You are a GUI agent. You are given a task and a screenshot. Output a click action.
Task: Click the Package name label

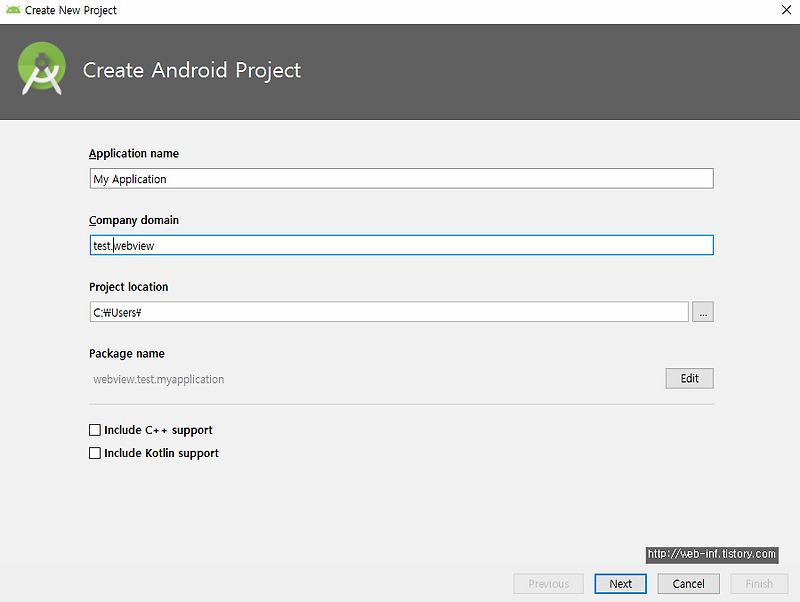(x=127, y=354)
